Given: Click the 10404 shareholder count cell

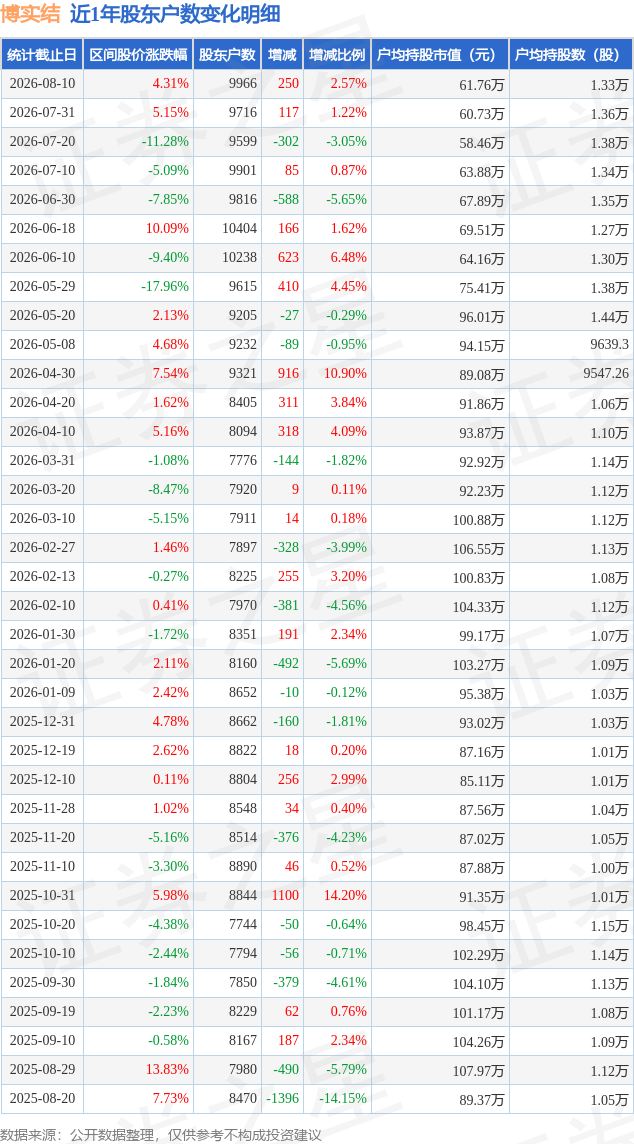Looking at the screenshot, I should (227, 228).
